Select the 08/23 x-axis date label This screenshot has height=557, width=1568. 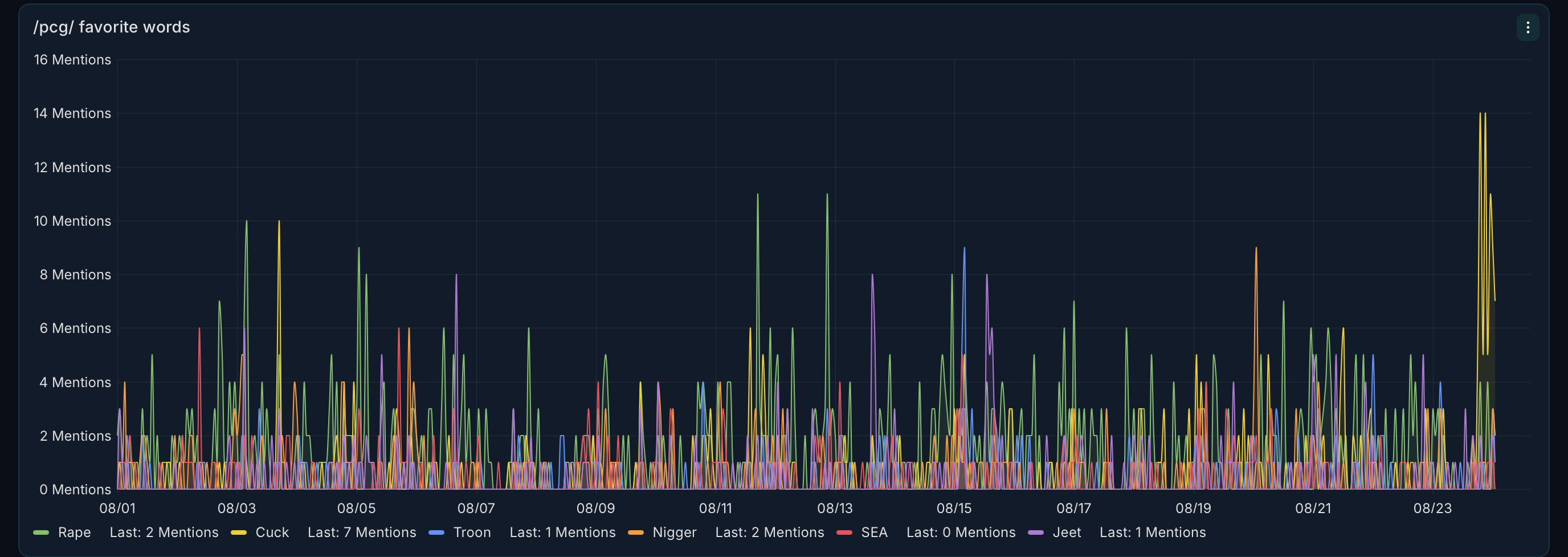(1433, 509)
